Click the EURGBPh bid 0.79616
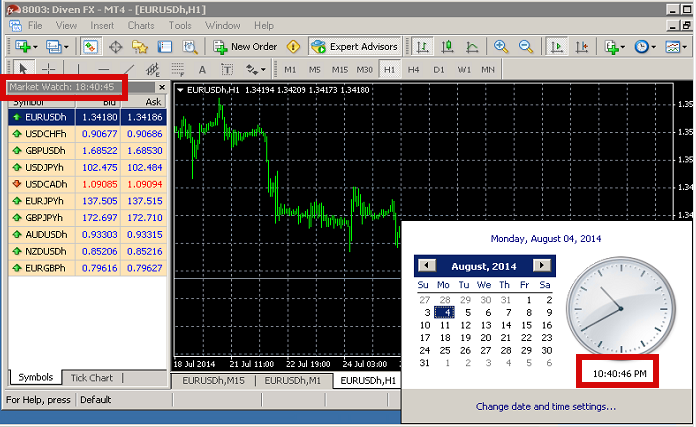The width and height of the screenshot is (696, 427). (99, 268)
